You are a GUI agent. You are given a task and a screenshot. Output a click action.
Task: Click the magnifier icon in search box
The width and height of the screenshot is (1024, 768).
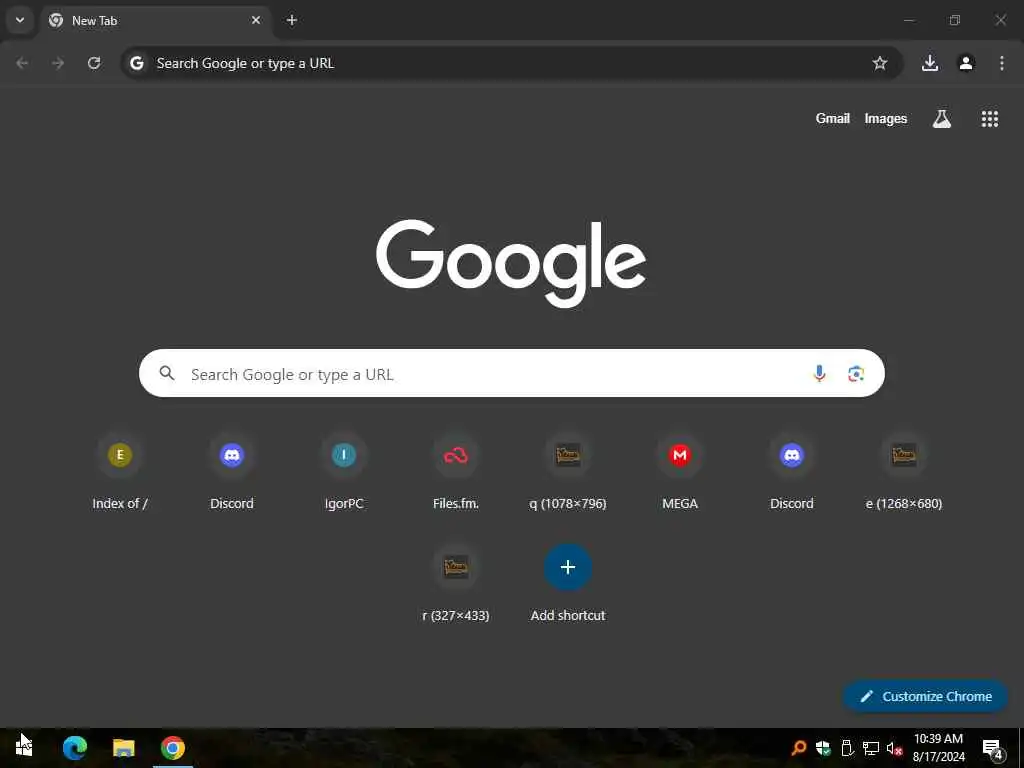tap(167, 373)
